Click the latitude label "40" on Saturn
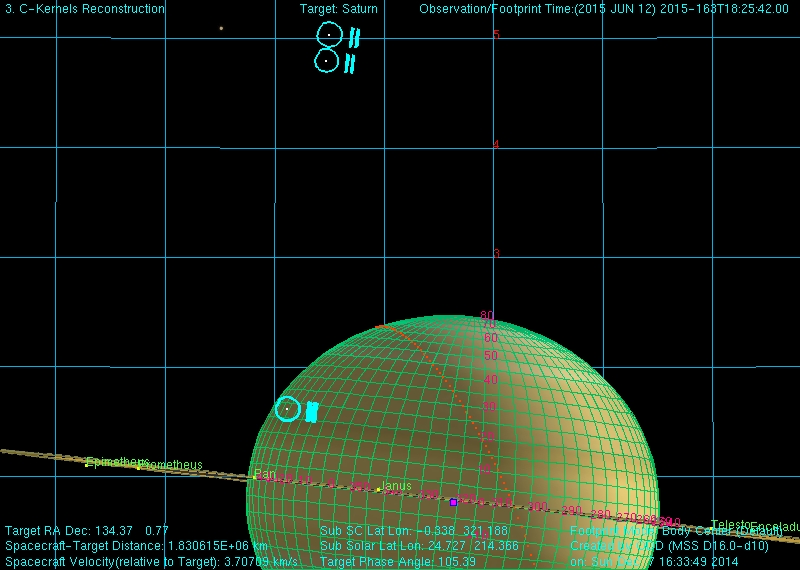Viewport: 800px width, 570px height. [490, 380]
